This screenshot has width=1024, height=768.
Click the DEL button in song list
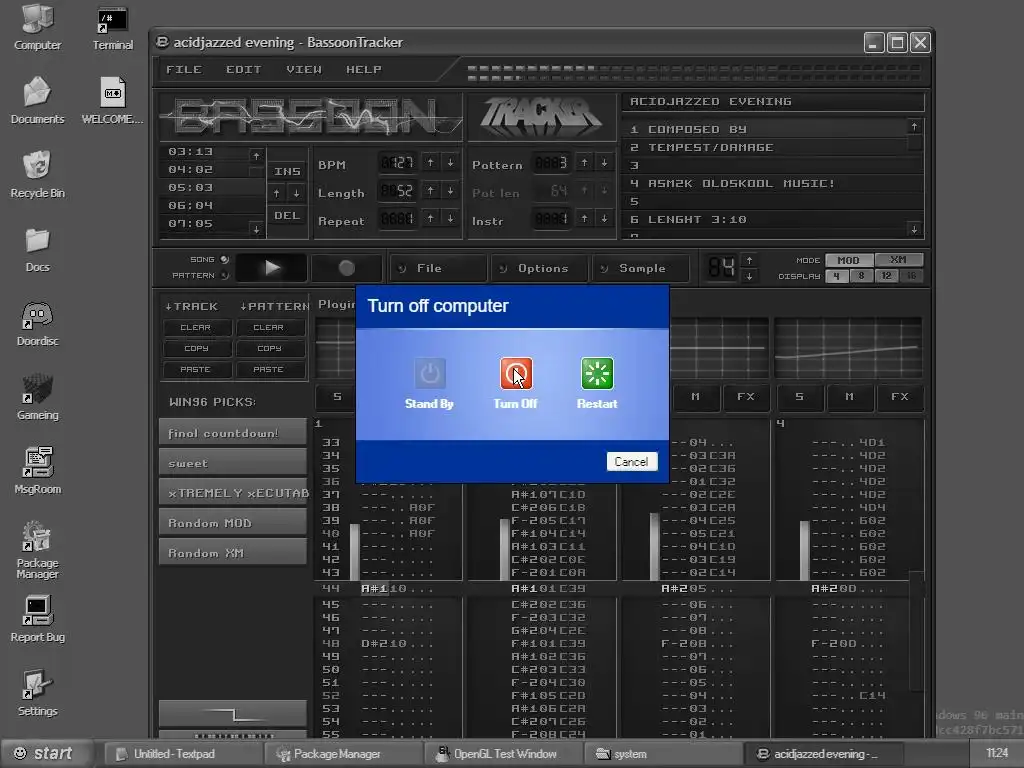point(287,216)
